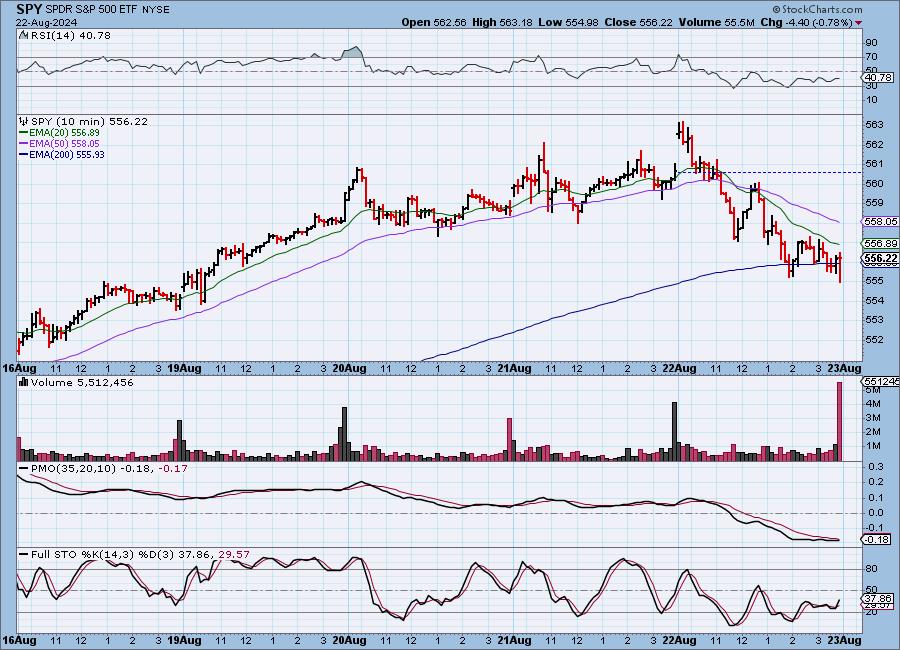Click the 'High 563.18' value

tap(502, 22)
